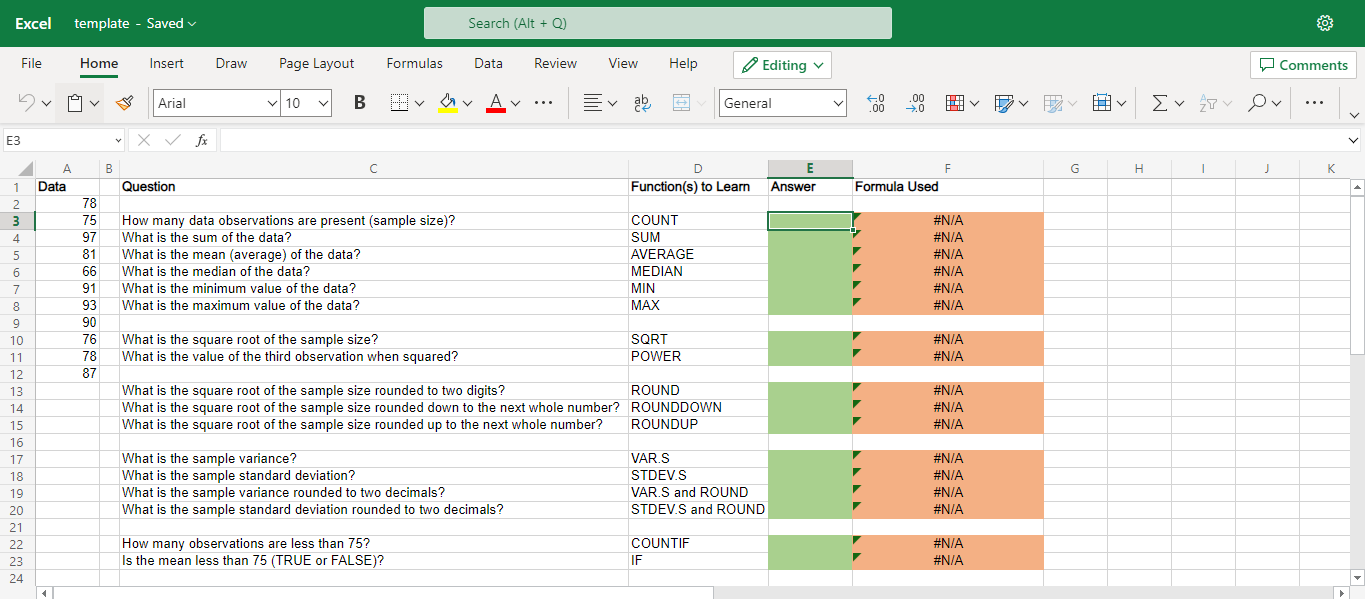1365x599 pixels.
Task: Open the Formulas ribbon tab
Action: click(414, 64)
